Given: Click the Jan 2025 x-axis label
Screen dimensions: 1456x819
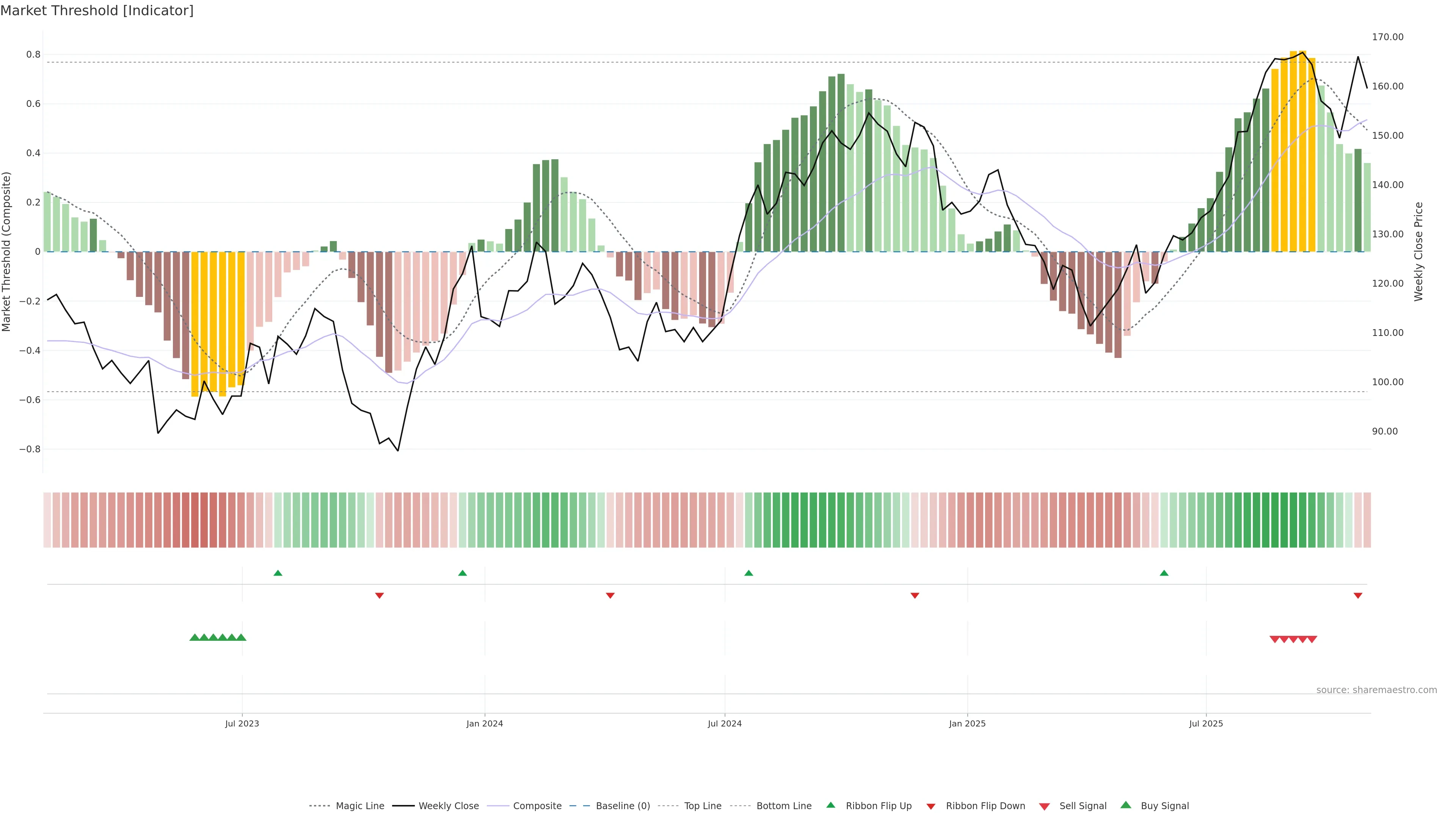Looking at the screenshot, I should pyautogui.click(x=967, y=723).
